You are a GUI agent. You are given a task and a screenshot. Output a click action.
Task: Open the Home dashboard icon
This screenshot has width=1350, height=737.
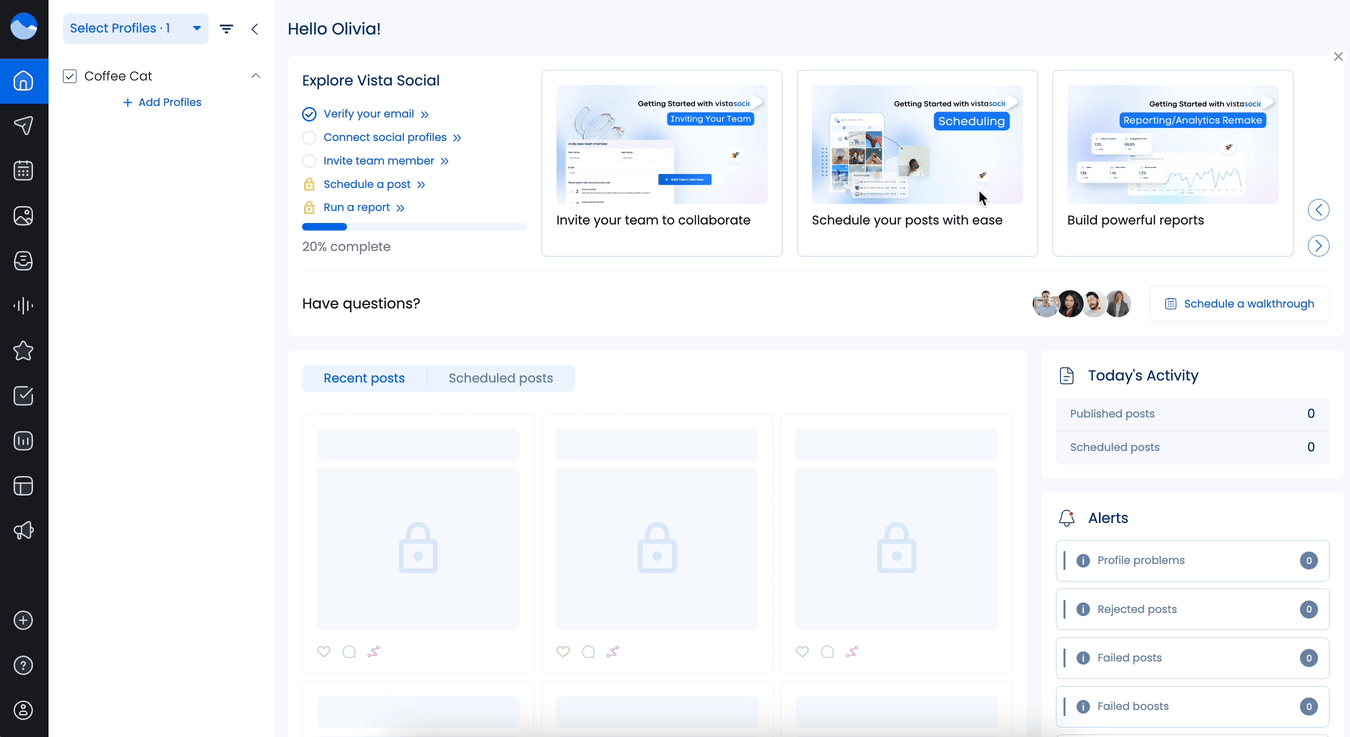coord(24,81)
